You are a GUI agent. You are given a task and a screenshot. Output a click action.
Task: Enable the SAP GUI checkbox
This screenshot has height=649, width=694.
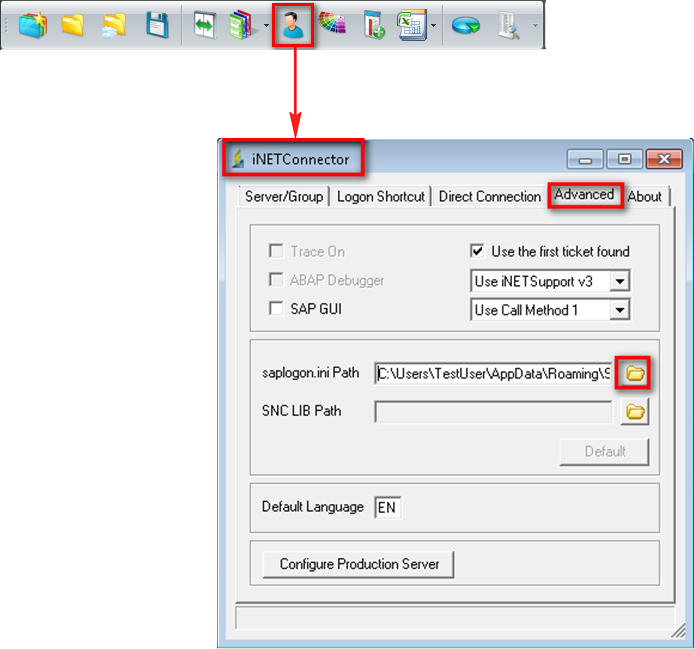click(x=276, y=310)
